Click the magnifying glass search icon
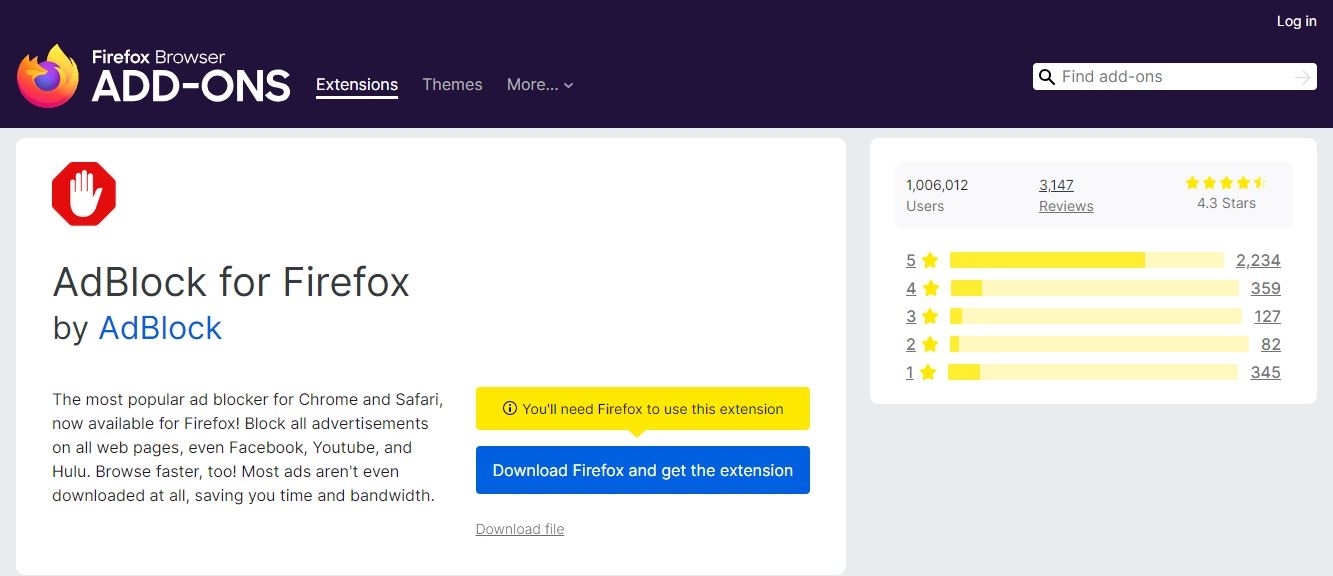This screenshot has height=576, width=1333. coord(1047,77)
